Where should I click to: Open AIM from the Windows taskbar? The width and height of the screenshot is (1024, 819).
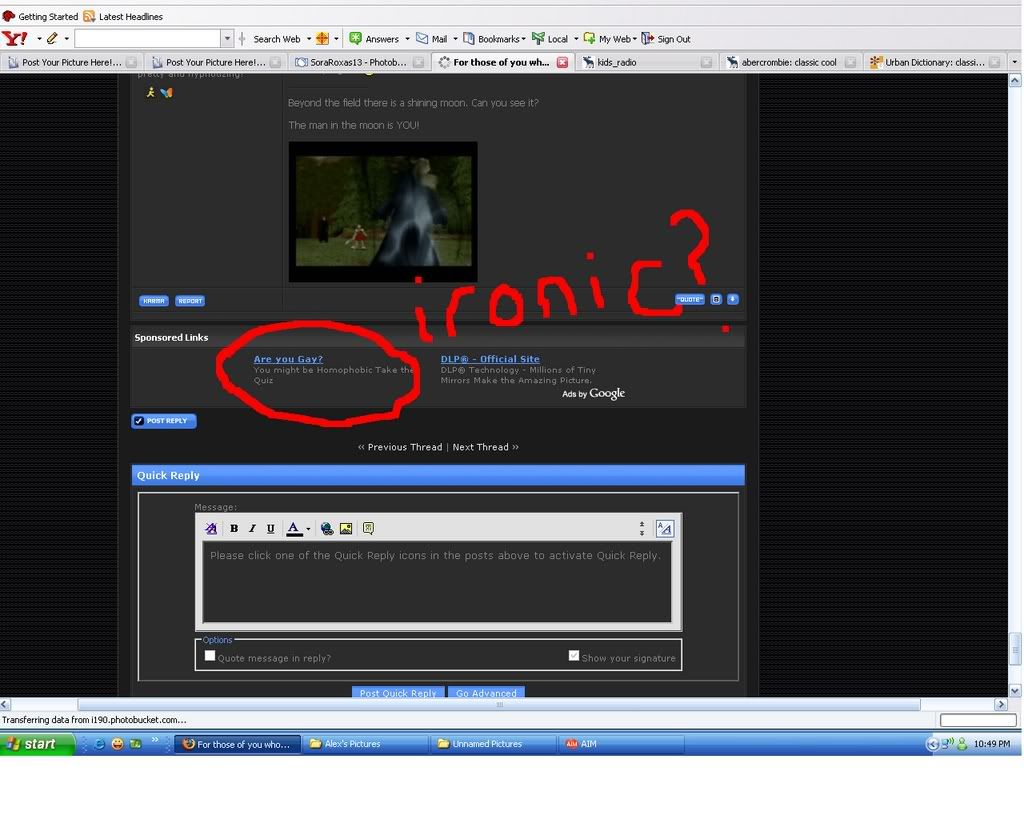pyautogui.click(x=620, y=743)
